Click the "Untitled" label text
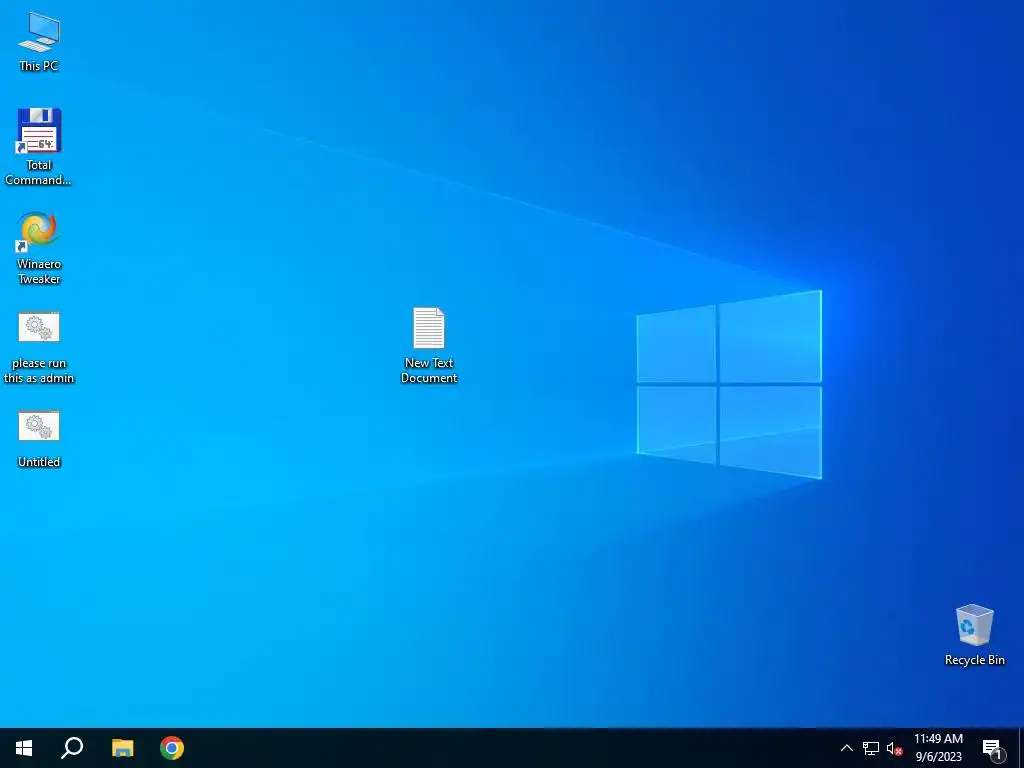The width and height of the screenshot is (1024, 768). pos(39,462)
